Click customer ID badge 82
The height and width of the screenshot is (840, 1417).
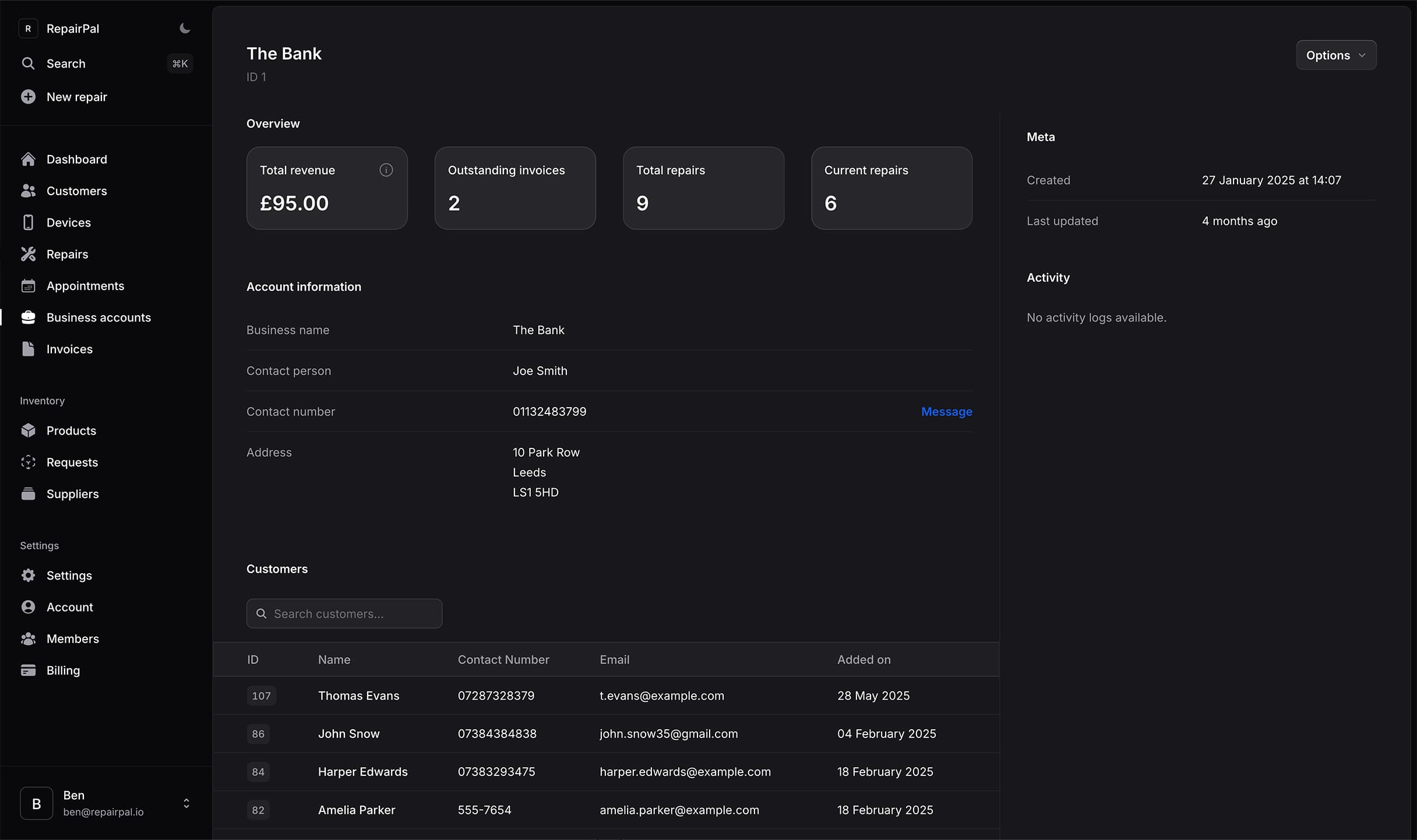tap(258, 810)
